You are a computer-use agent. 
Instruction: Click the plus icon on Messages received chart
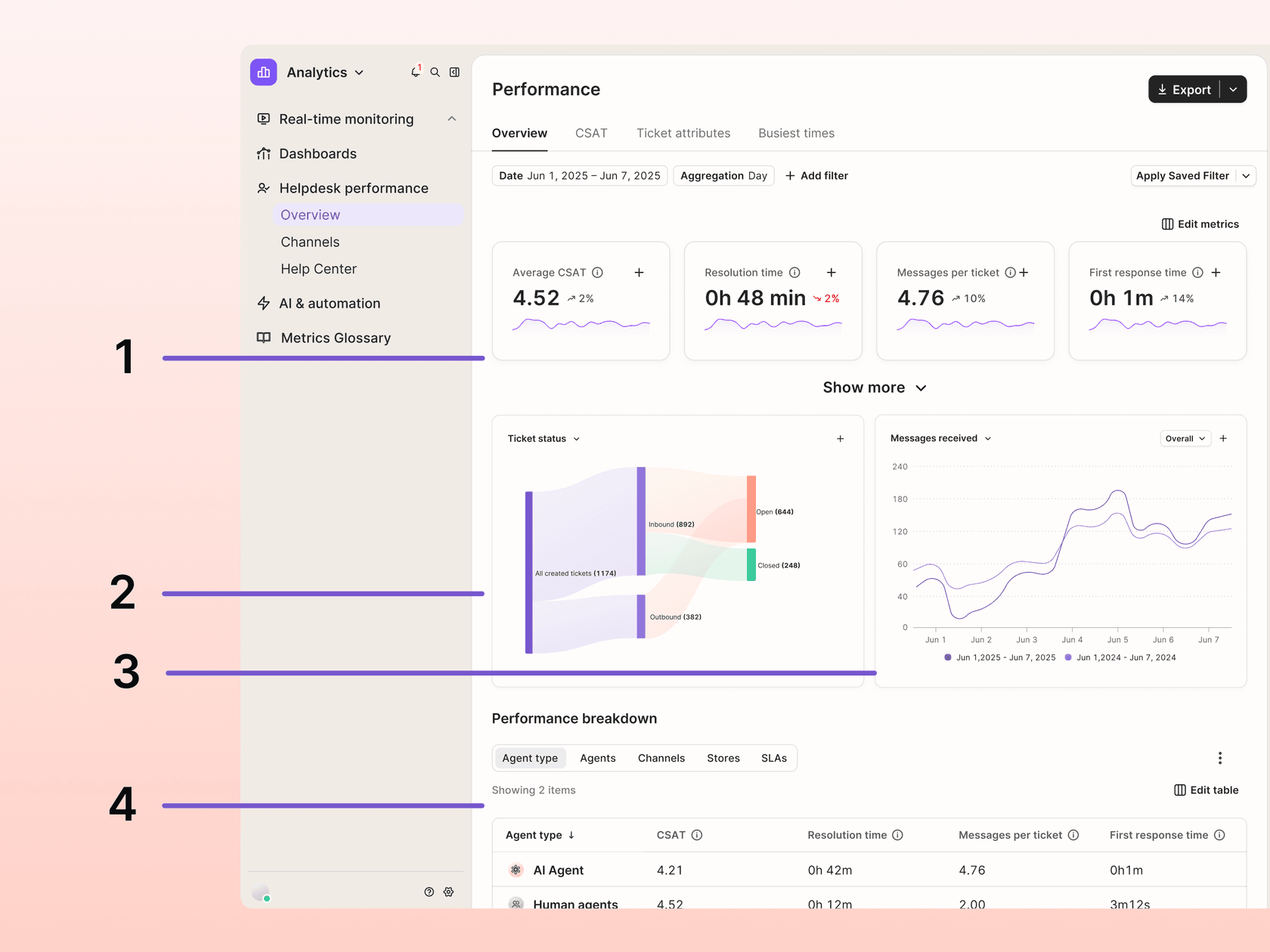[x=1223, y=438]
